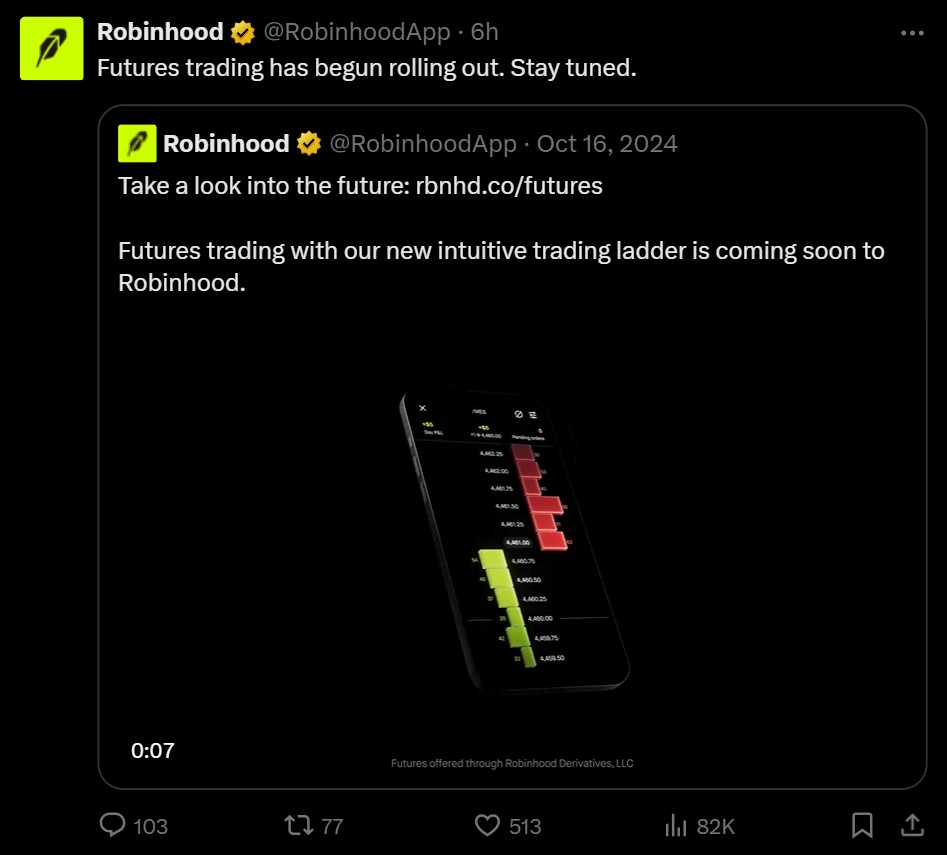Screen dimensions: 947x855
Task: Bookmark this futures trading tweet
Action: coord(862,825)
